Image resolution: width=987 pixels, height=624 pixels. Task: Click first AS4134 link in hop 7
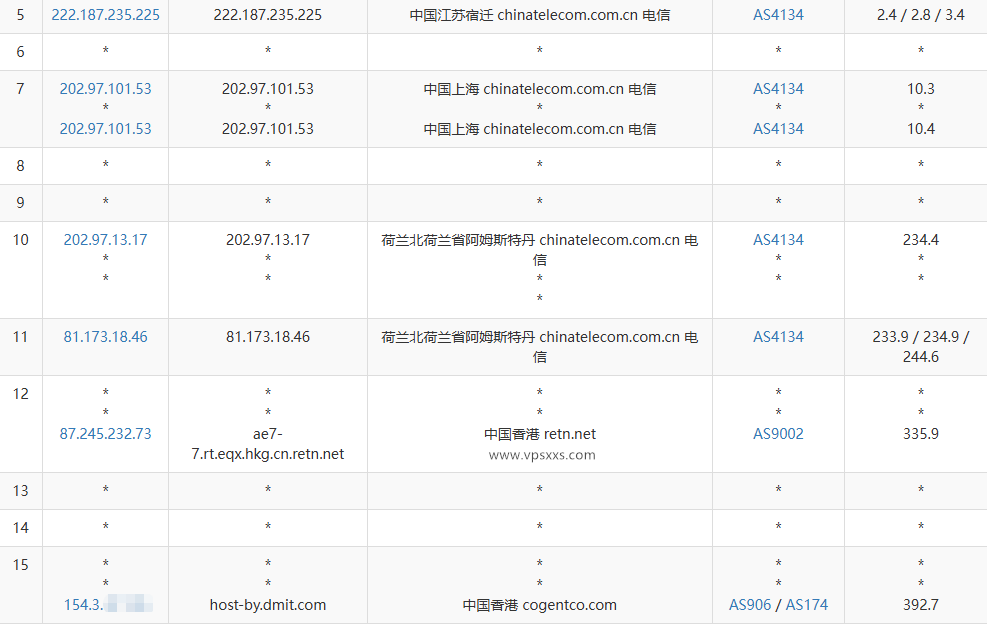pos(778,89)
